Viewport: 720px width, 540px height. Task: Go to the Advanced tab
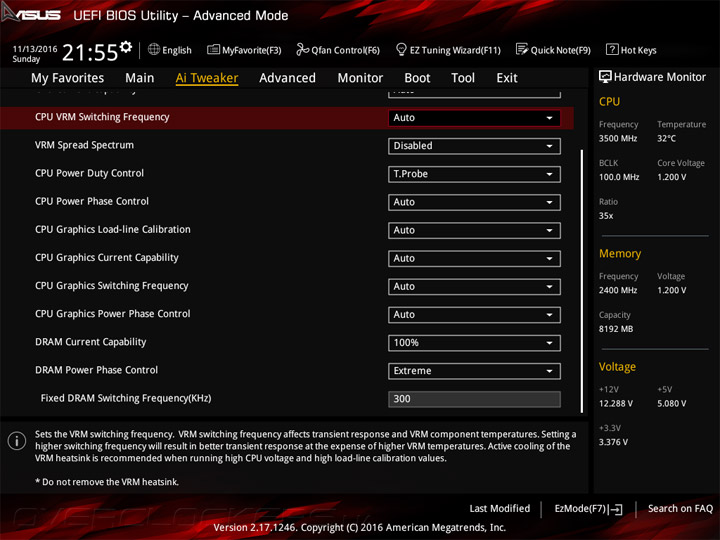point(287,78)
